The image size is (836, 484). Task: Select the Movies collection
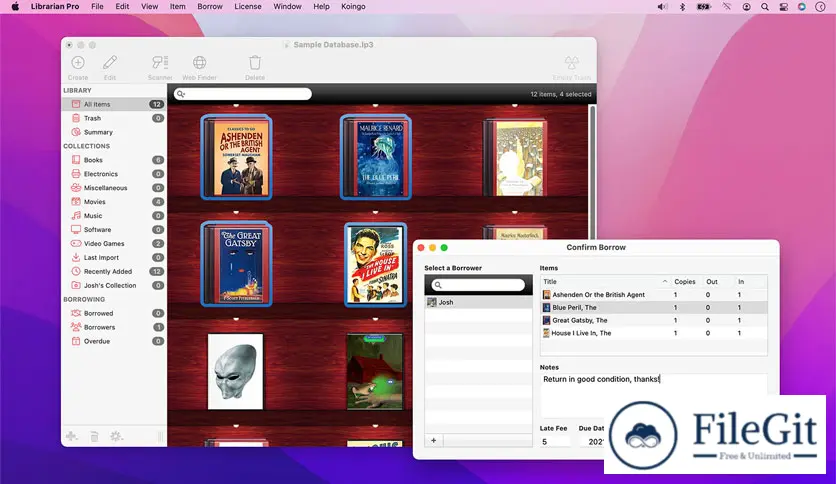[x=114, y=201]
